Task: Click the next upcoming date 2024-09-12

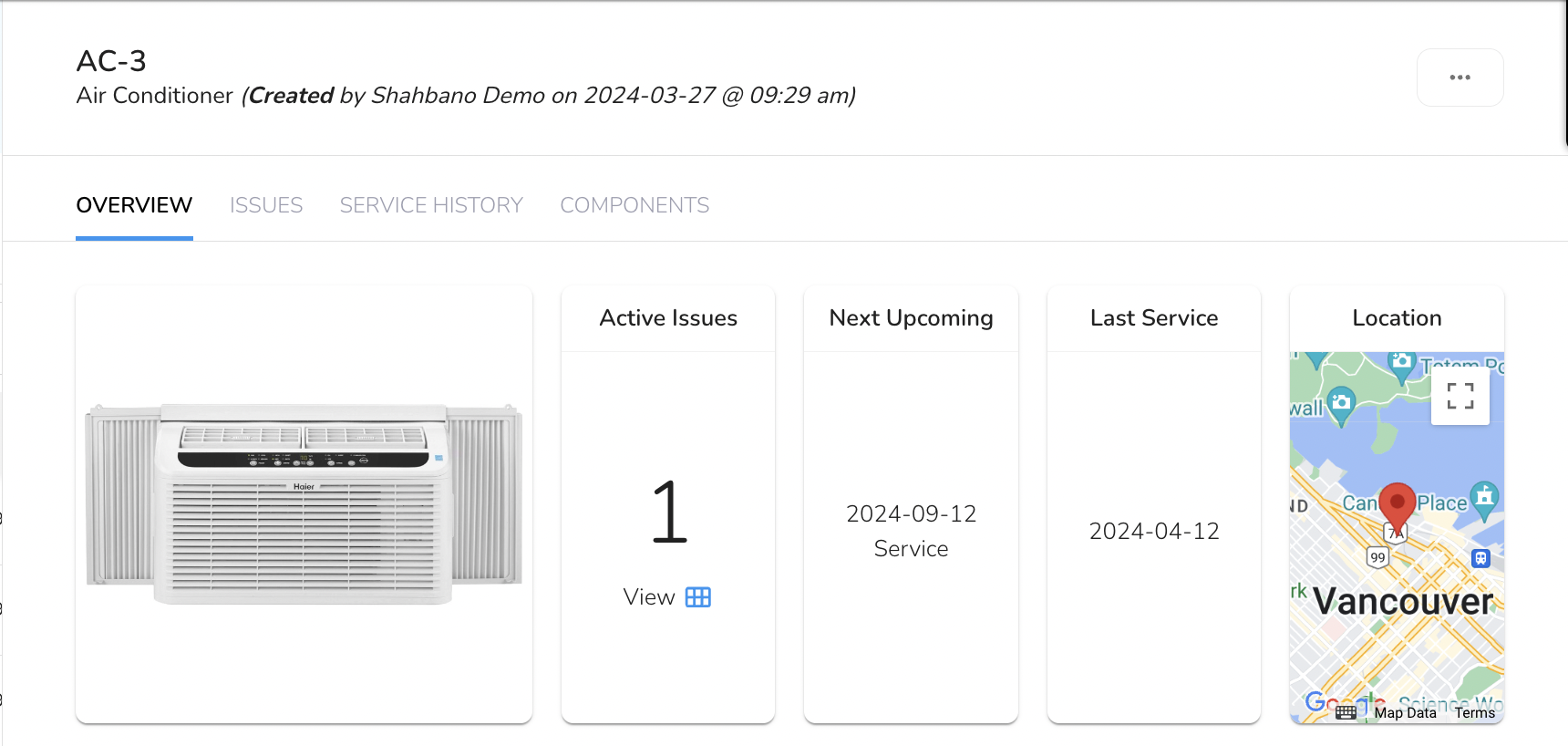Action: (x=911, y=514)
